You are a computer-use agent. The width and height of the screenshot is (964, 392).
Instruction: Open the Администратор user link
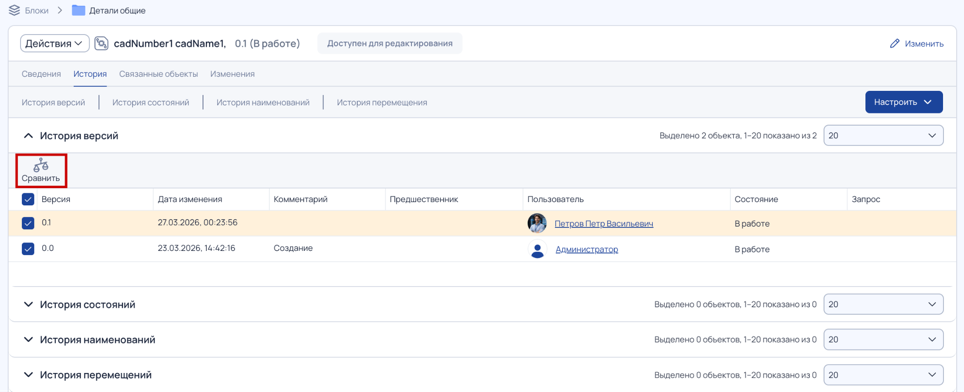tap(587, 249)
